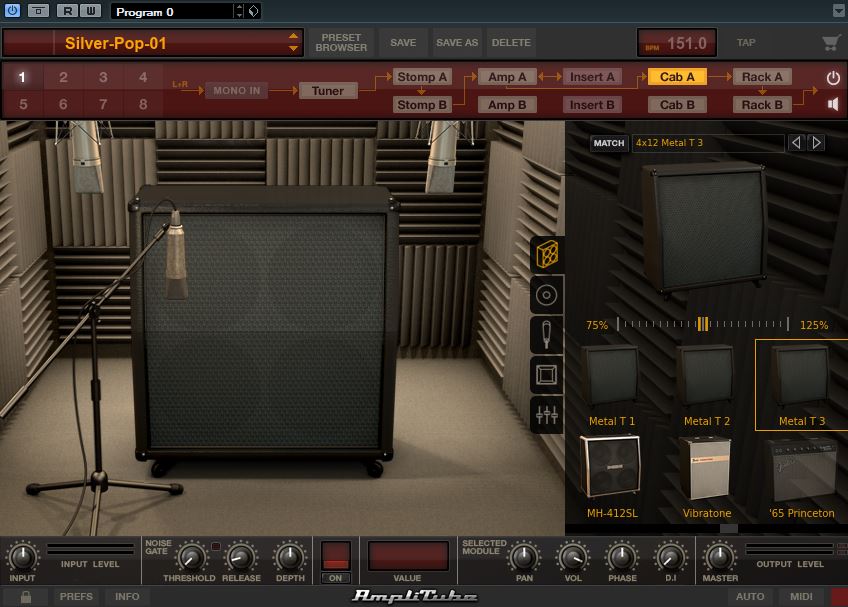Click the lock icon in bottom bar
The width and height of the screenshot is (848, 607).
[26, 597]
